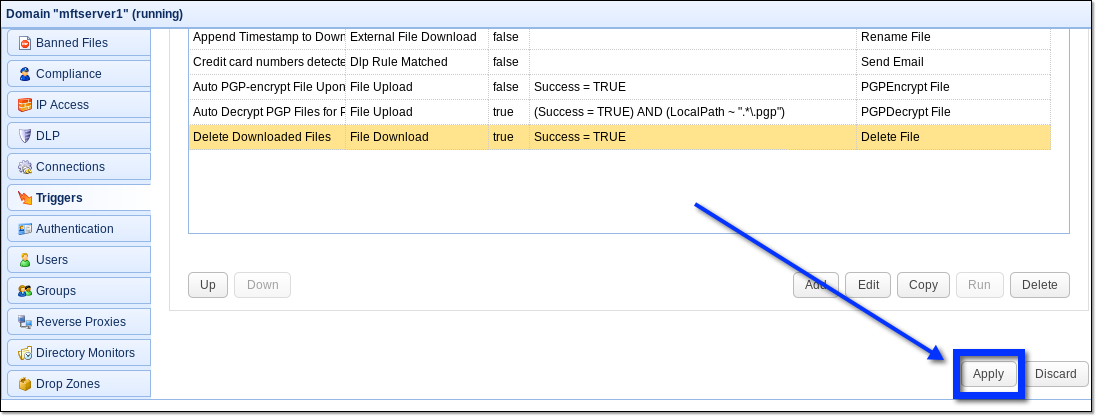The height and width of the screenshot is (416, 1096).
Task: Delete the selected trigger with Delete button
Action: (x=1039, y=285)
